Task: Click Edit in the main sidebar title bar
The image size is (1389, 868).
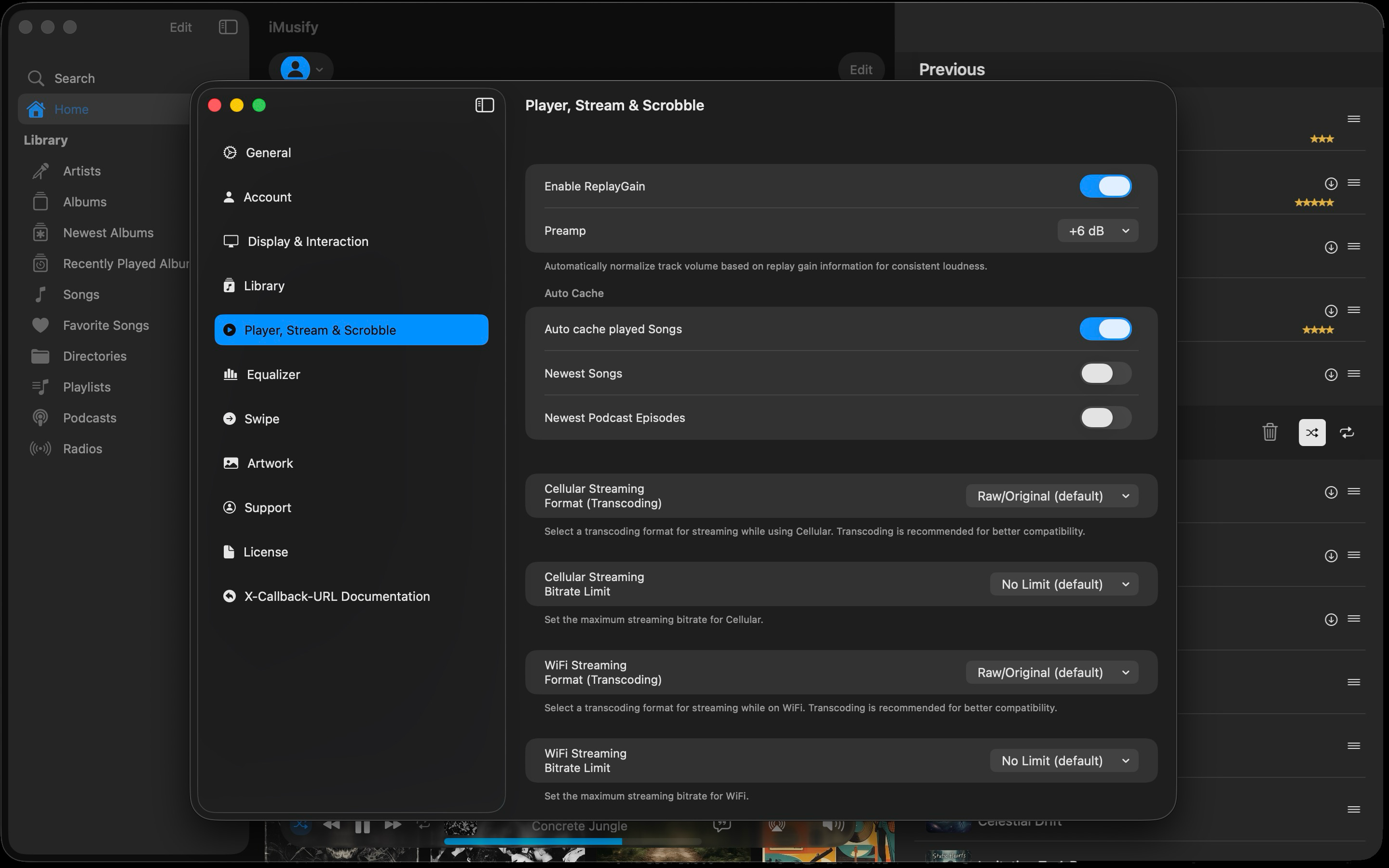Action: [x=180, y=27]
